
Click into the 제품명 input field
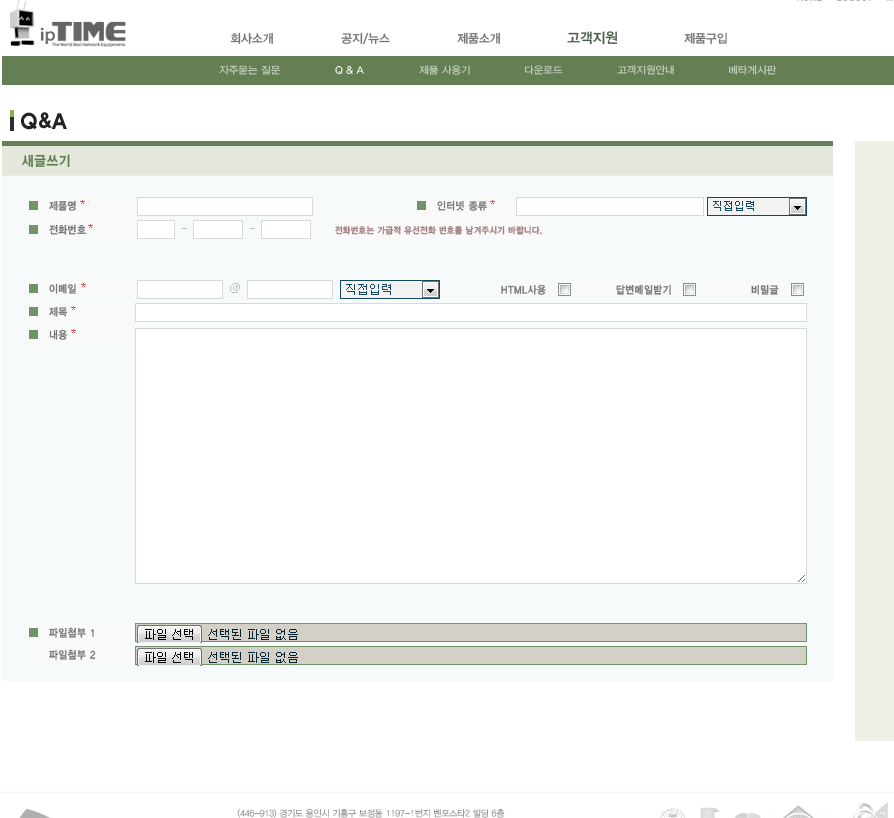[225, 206]
